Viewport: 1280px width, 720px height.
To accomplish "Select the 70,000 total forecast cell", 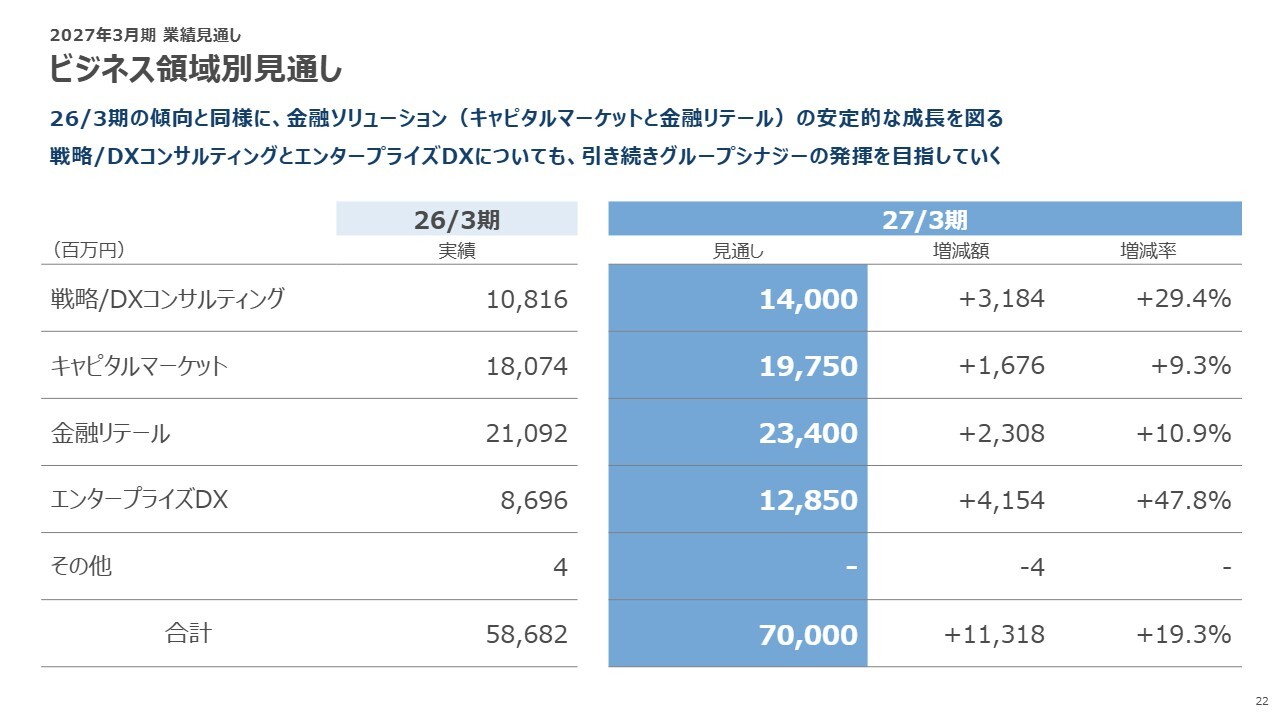I will coord(738,633).
